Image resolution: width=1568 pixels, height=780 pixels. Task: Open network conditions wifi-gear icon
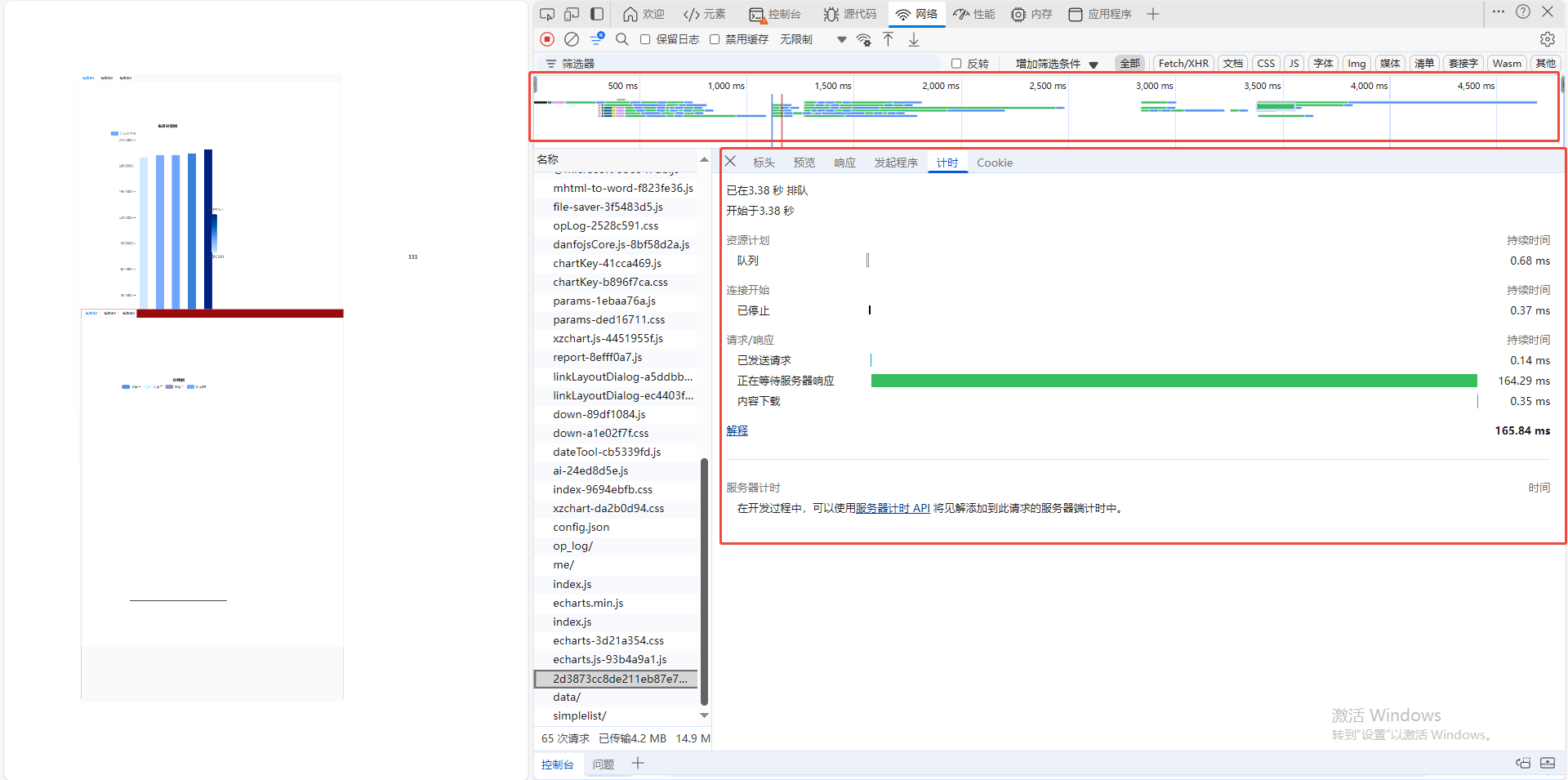pos(863,39)
